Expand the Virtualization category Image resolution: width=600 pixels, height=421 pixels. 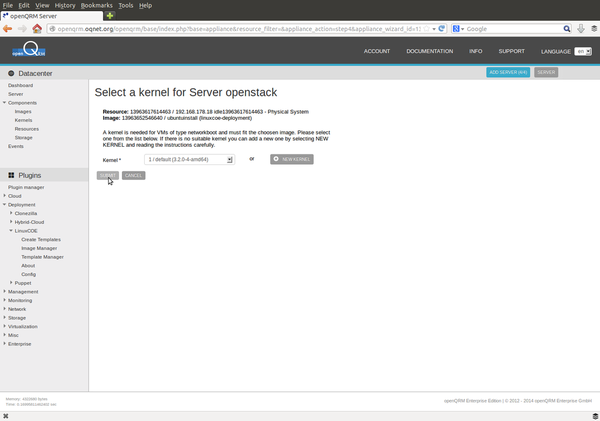coord(4,326)
